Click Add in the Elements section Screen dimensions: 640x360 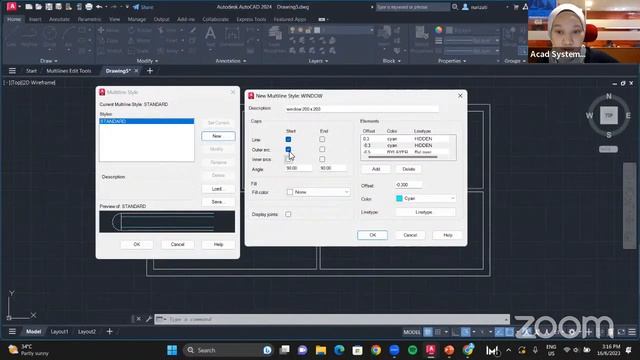(376, 169)
